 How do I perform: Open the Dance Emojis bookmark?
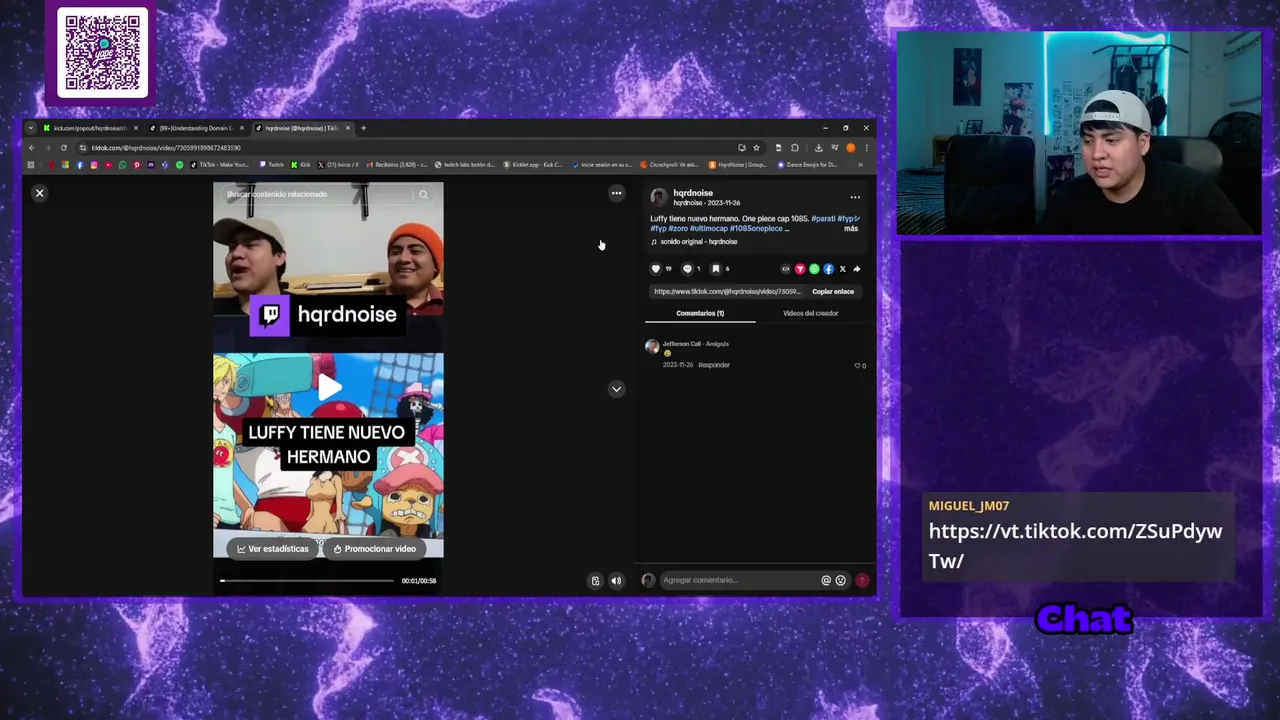click(806, 165)
